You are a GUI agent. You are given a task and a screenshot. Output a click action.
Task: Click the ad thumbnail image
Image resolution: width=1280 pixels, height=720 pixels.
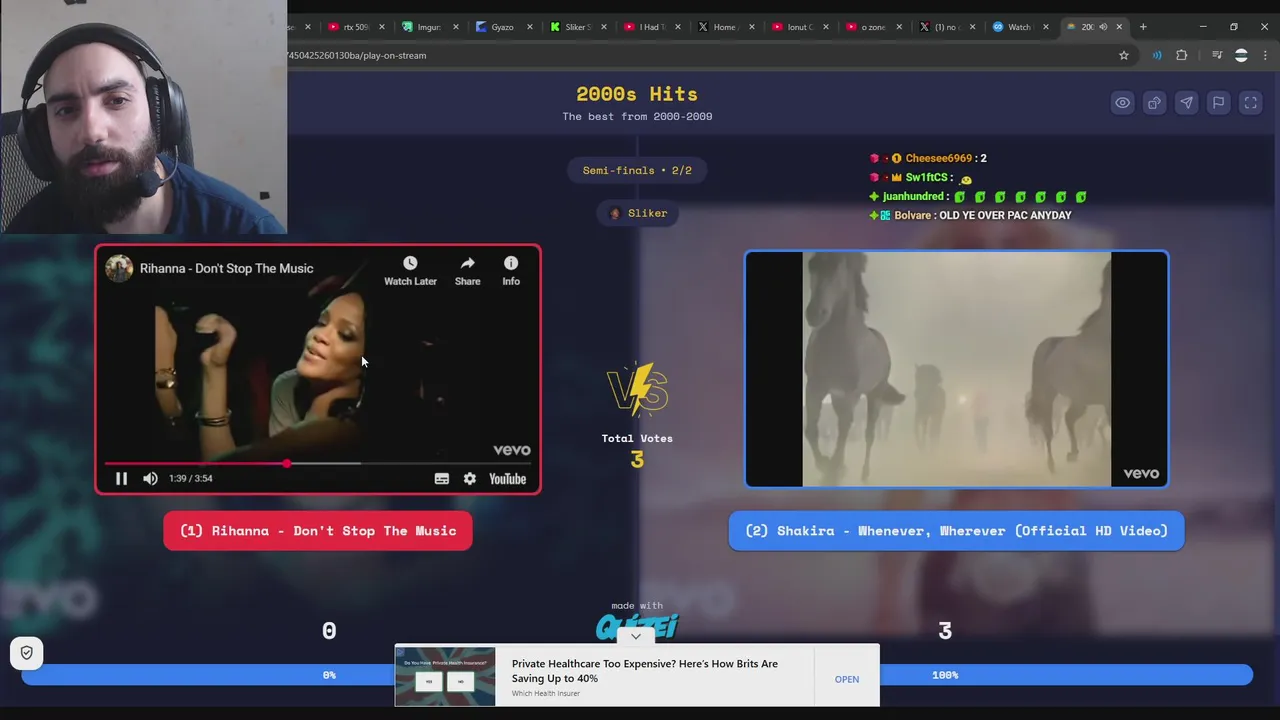click(x=445, y=677)
